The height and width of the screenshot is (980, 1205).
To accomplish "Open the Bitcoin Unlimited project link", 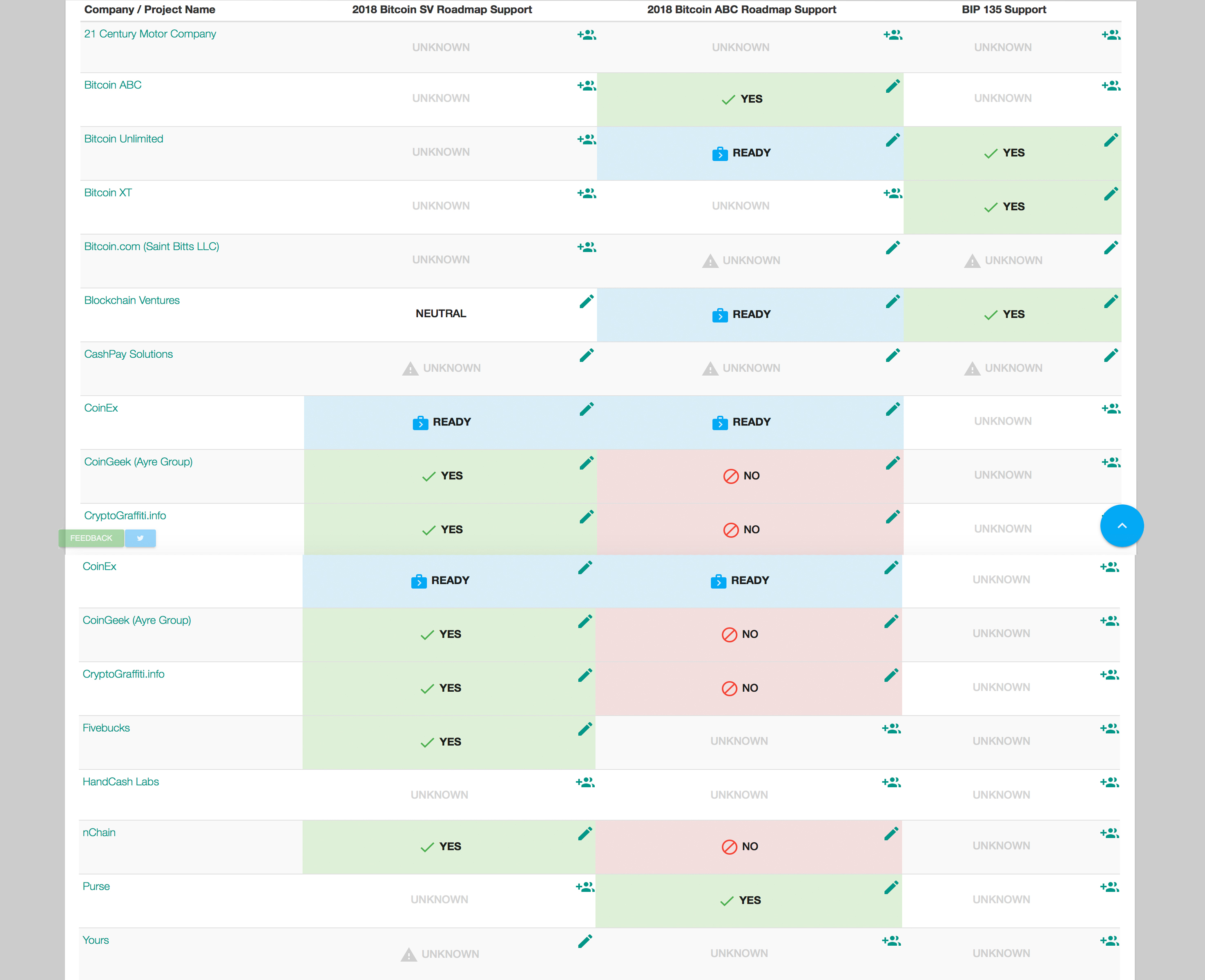I will tap(123, 139).
